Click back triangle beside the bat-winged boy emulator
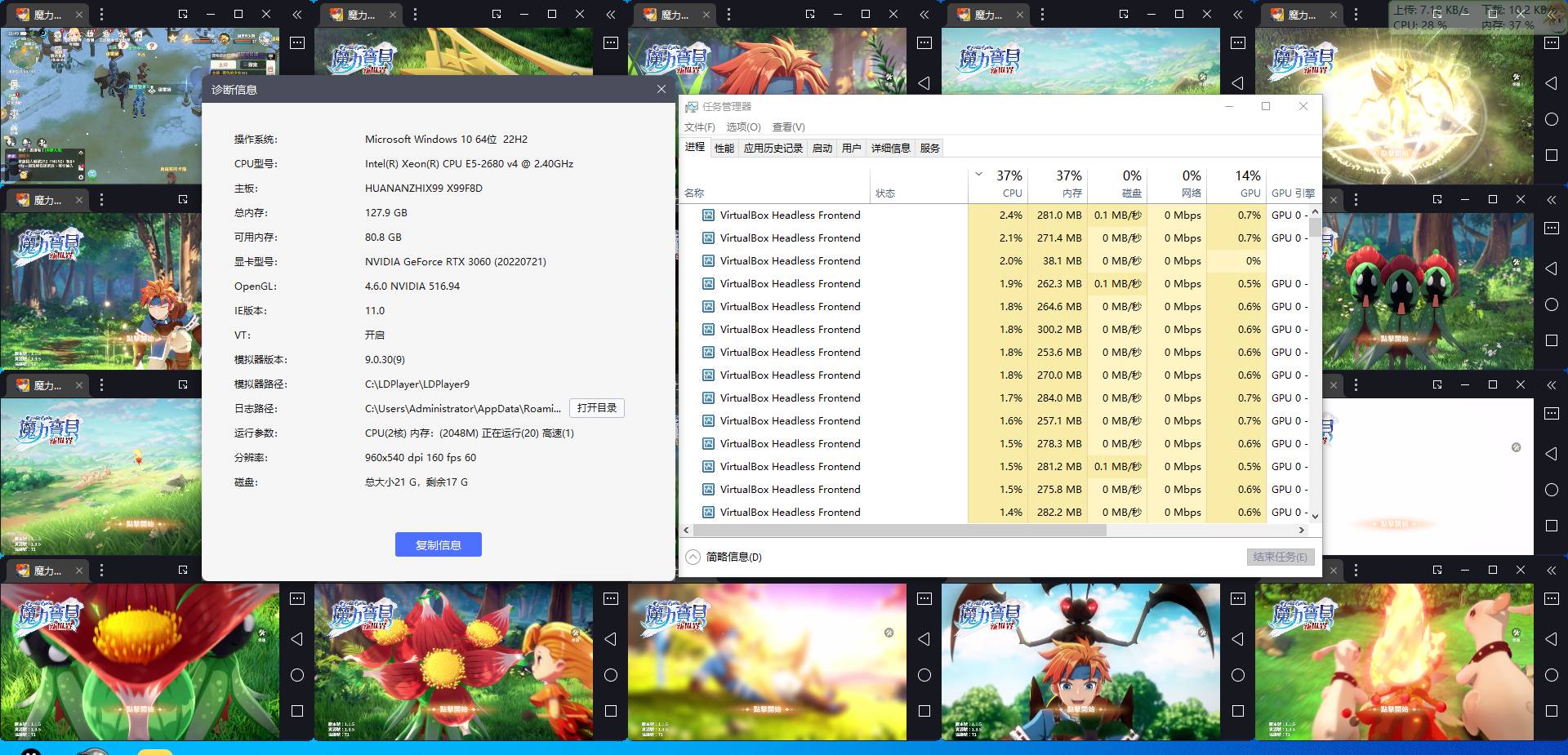1568x755 pixels. click(x=1238, y=639)
